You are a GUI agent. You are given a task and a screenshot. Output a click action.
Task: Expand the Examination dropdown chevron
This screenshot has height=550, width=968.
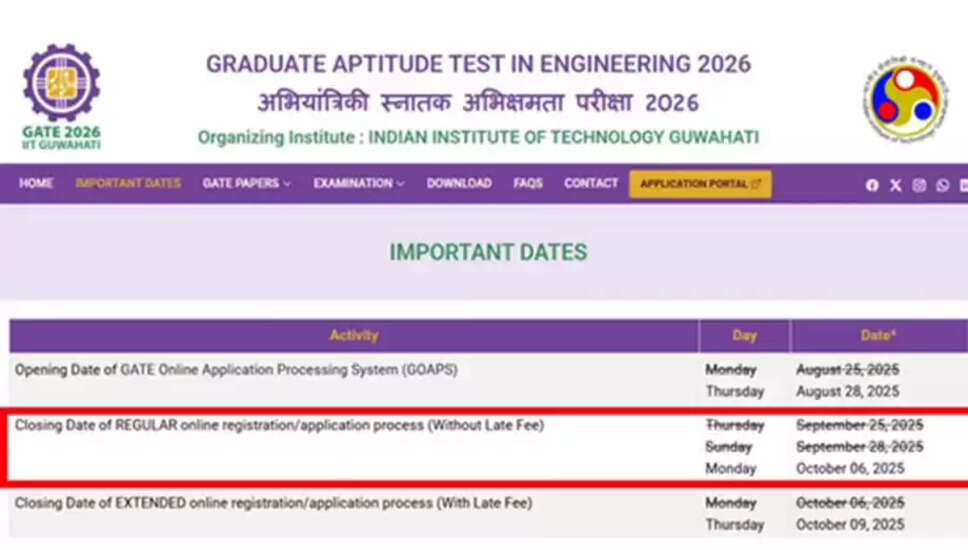pyautogui.click(x=400, y=184)
